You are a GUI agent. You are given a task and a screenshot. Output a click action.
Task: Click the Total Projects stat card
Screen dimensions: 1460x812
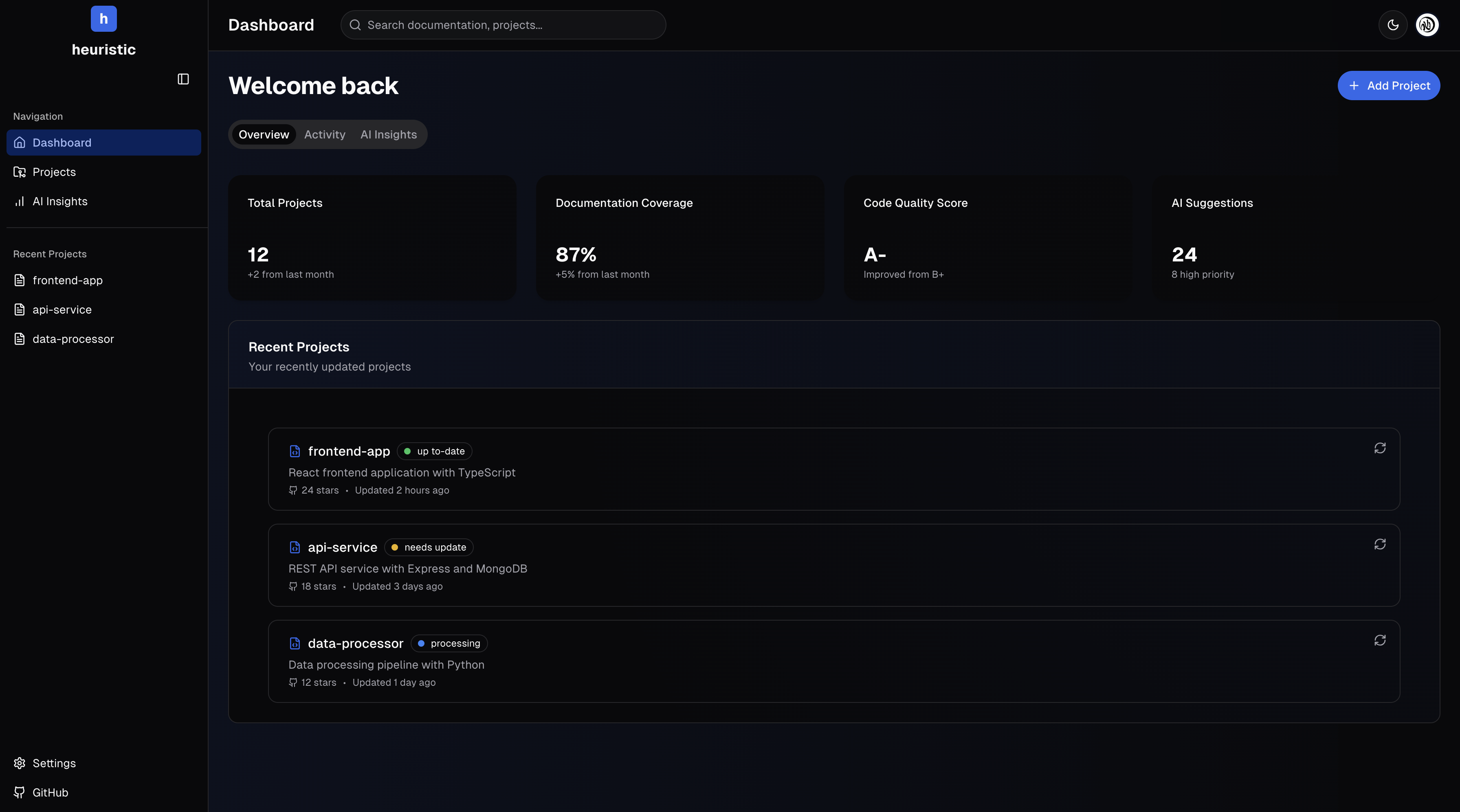(372, 237)
